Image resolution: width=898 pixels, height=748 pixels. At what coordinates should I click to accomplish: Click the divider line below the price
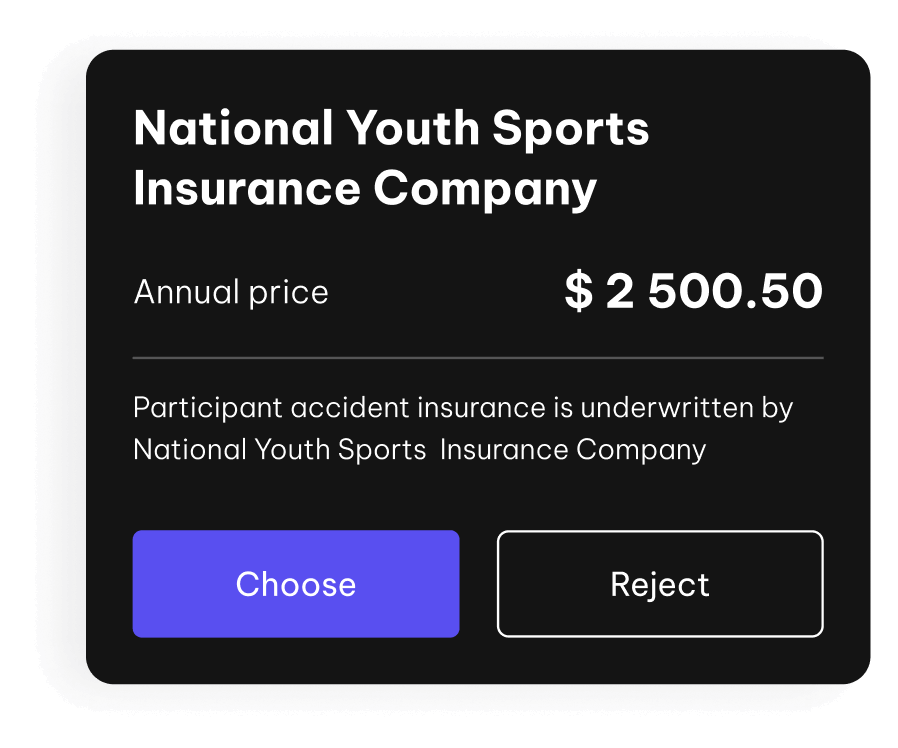(478, 357)
